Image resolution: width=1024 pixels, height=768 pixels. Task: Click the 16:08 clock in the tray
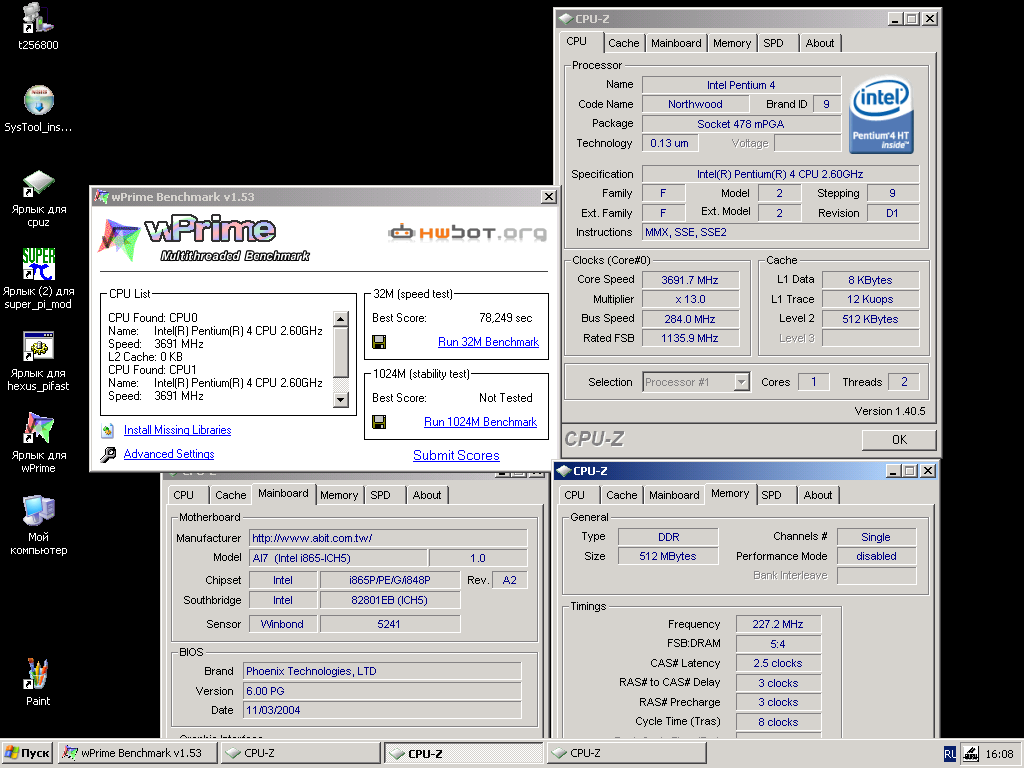click(x=999, y=754)
